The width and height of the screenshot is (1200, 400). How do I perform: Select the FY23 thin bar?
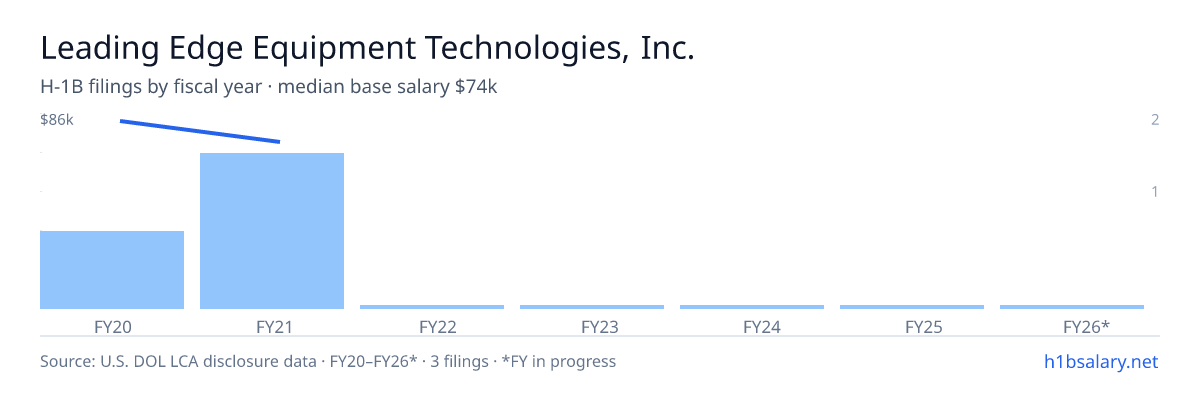(592, 307)
